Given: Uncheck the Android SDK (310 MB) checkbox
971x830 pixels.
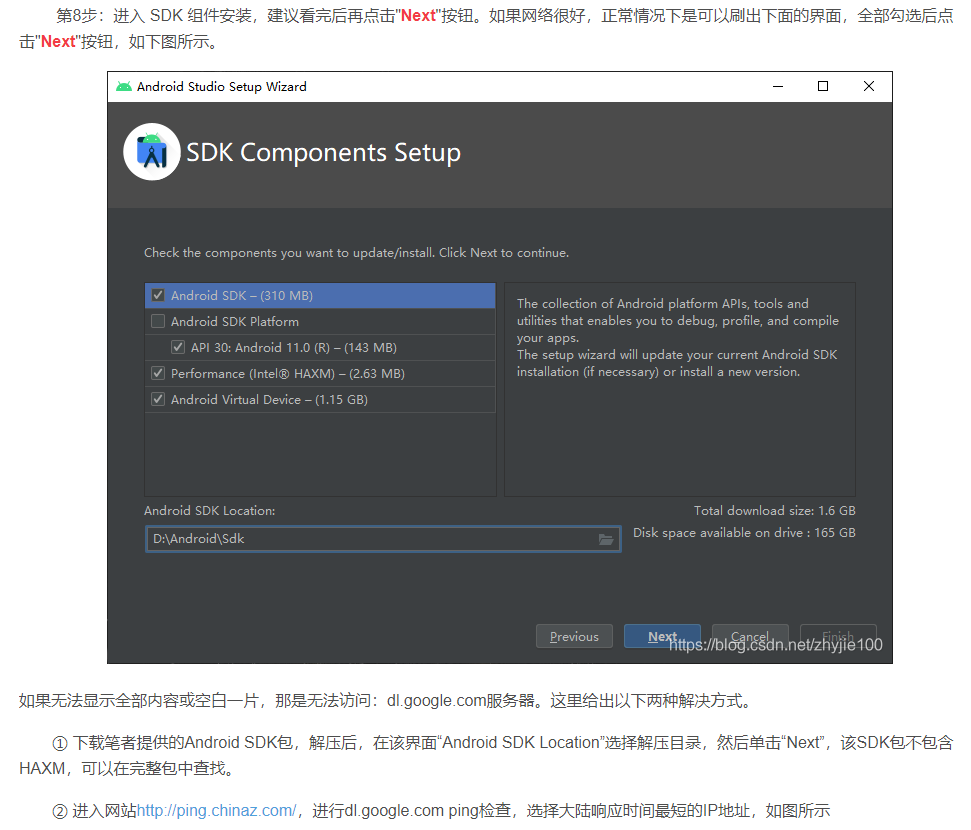Looking at the screenshot, I should point(159,295).
